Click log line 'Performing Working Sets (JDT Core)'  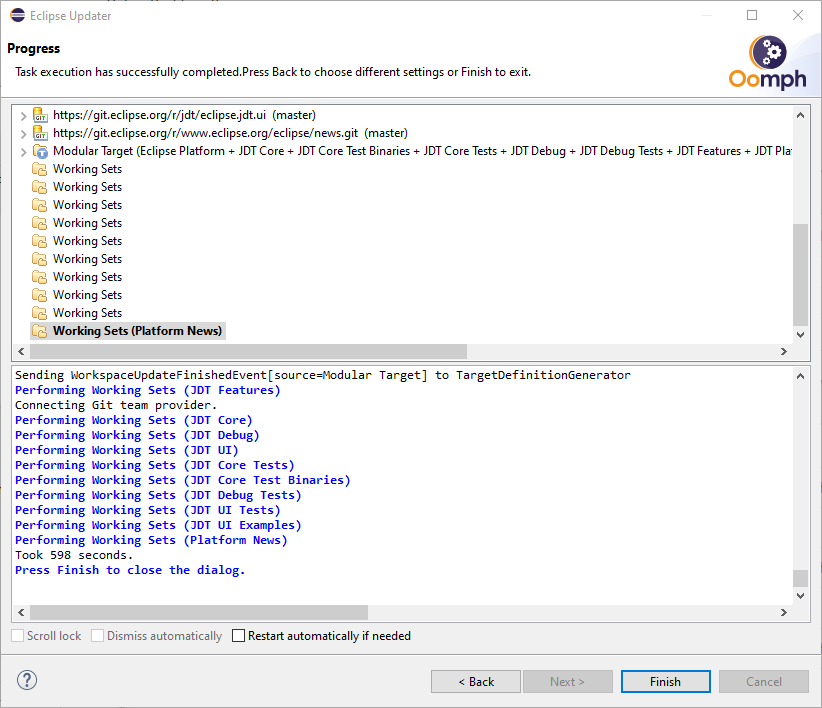(x=134, y=420)
